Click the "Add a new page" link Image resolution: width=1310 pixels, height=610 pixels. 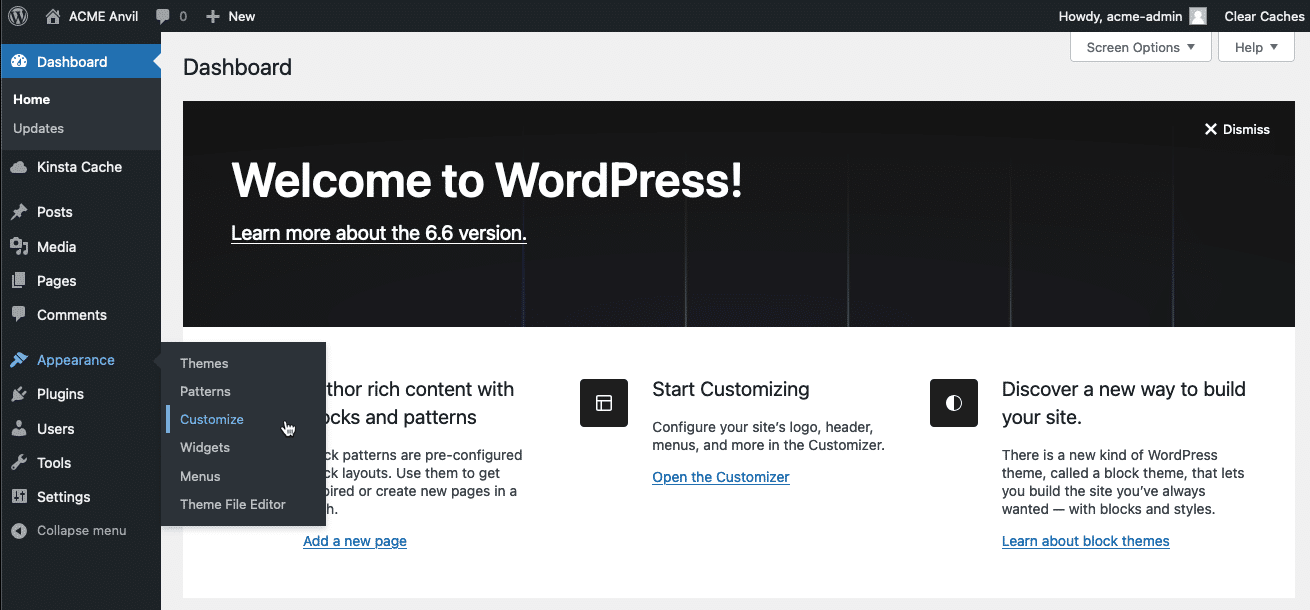[354, 541]
